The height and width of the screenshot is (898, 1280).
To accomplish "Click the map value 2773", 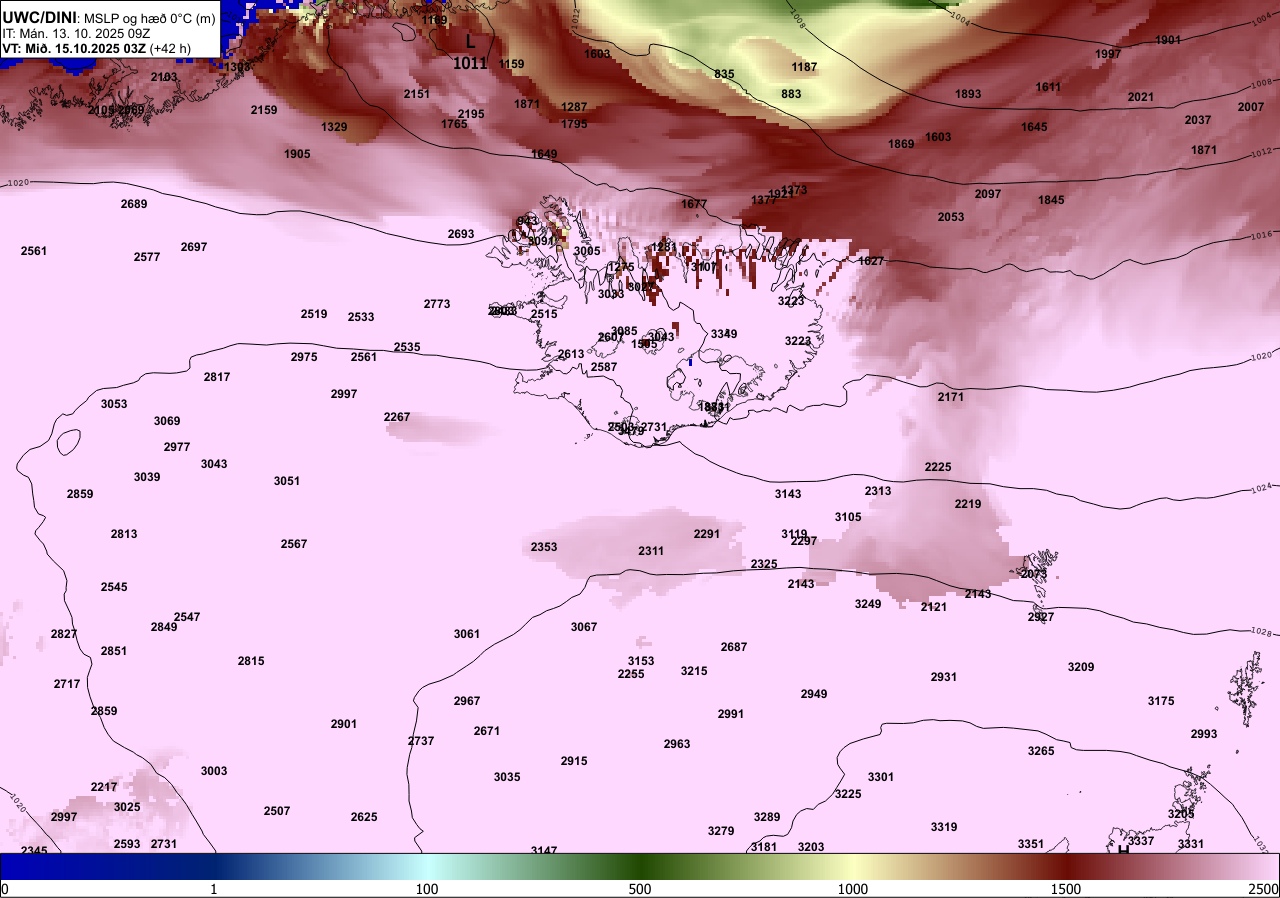I will [437, 304].
